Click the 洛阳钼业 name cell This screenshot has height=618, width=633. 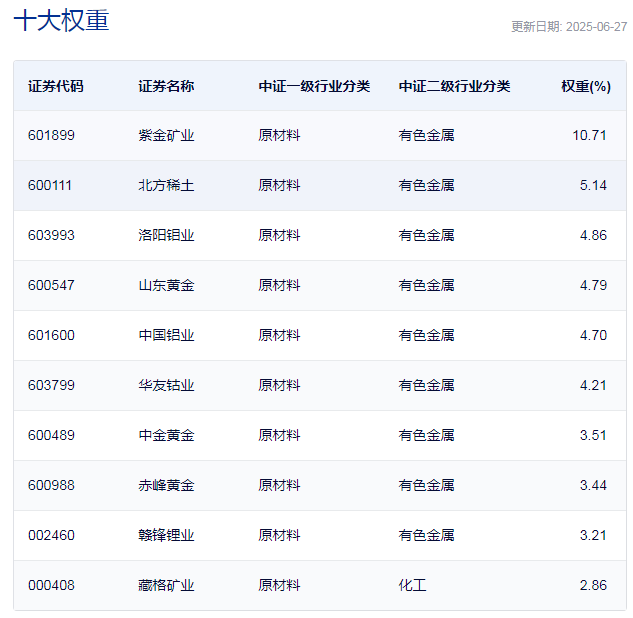[x=166, y=235]
